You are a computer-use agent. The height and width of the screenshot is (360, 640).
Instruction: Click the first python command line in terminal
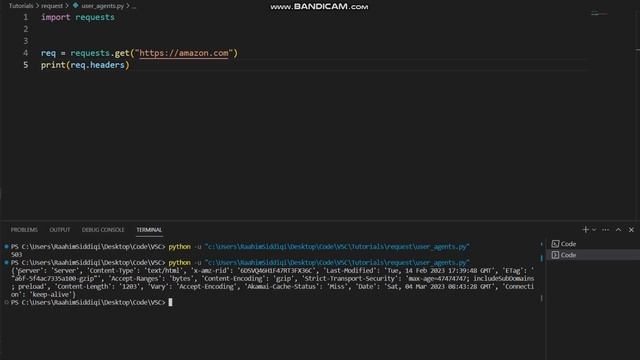pyautogui.click(x=240, y=247)
